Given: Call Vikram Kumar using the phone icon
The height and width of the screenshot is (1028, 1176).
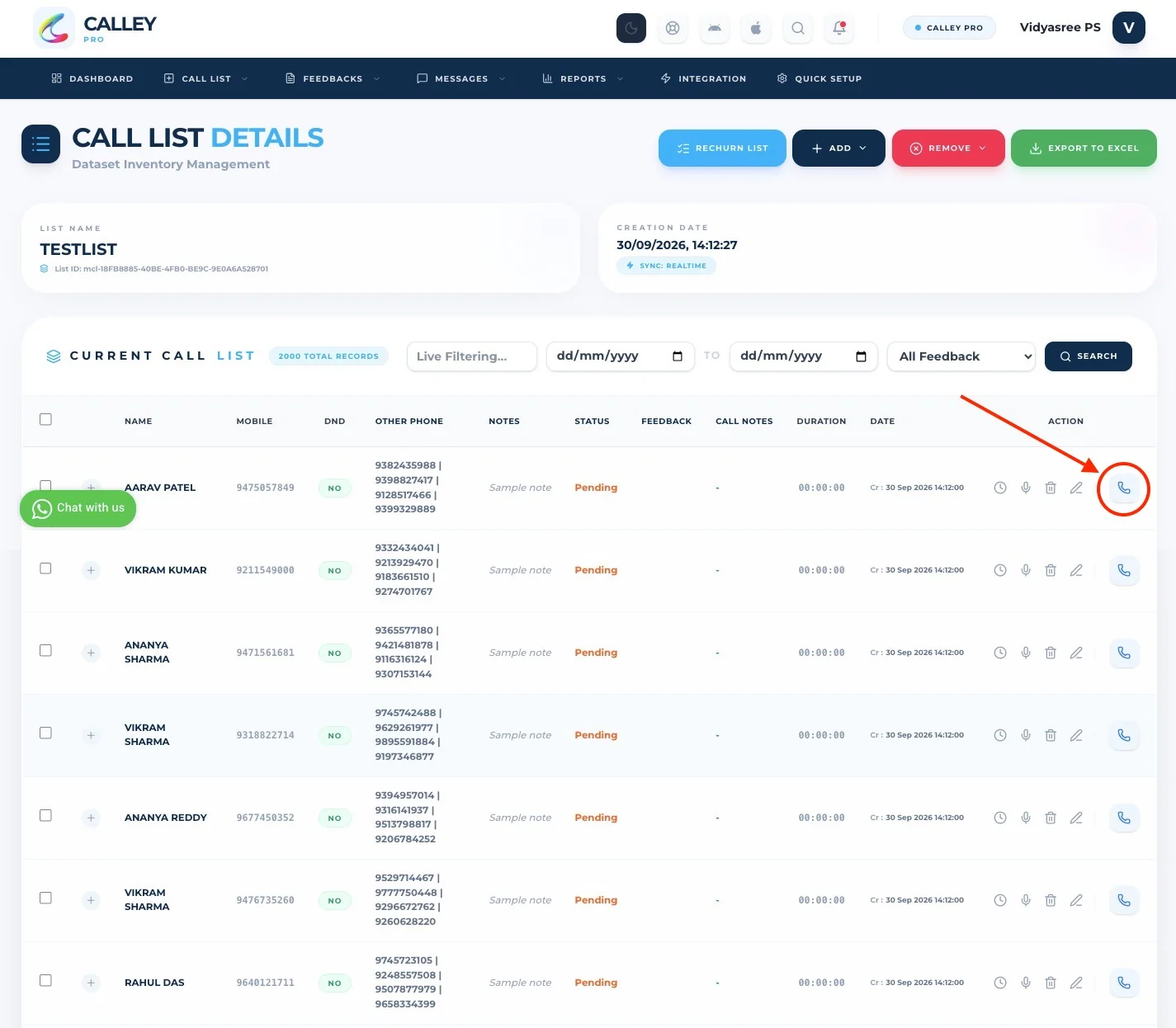Looking at the screenshot, I should [1124, 570].
